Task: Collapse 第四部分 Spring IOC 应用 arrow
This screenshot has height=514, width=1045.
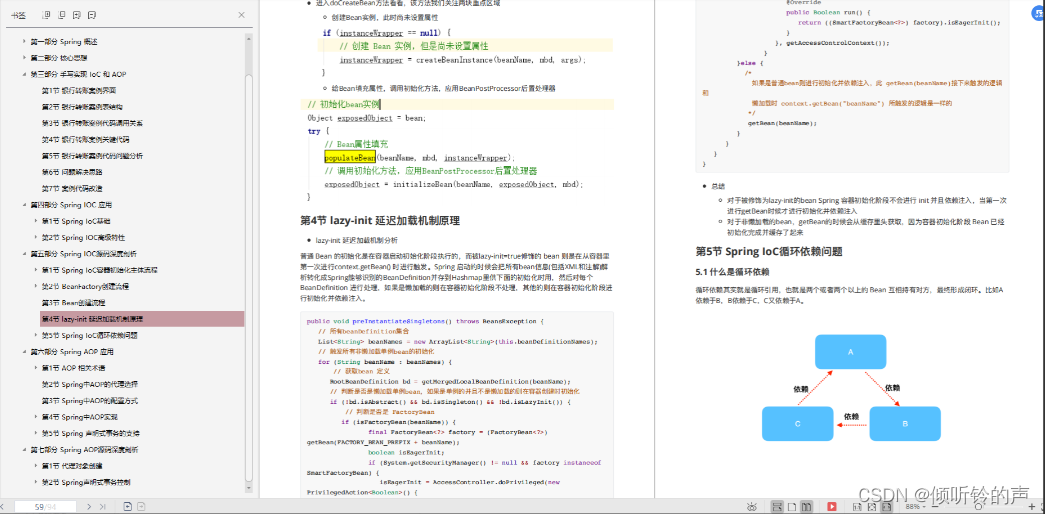Action: click(x=25, y=205)
